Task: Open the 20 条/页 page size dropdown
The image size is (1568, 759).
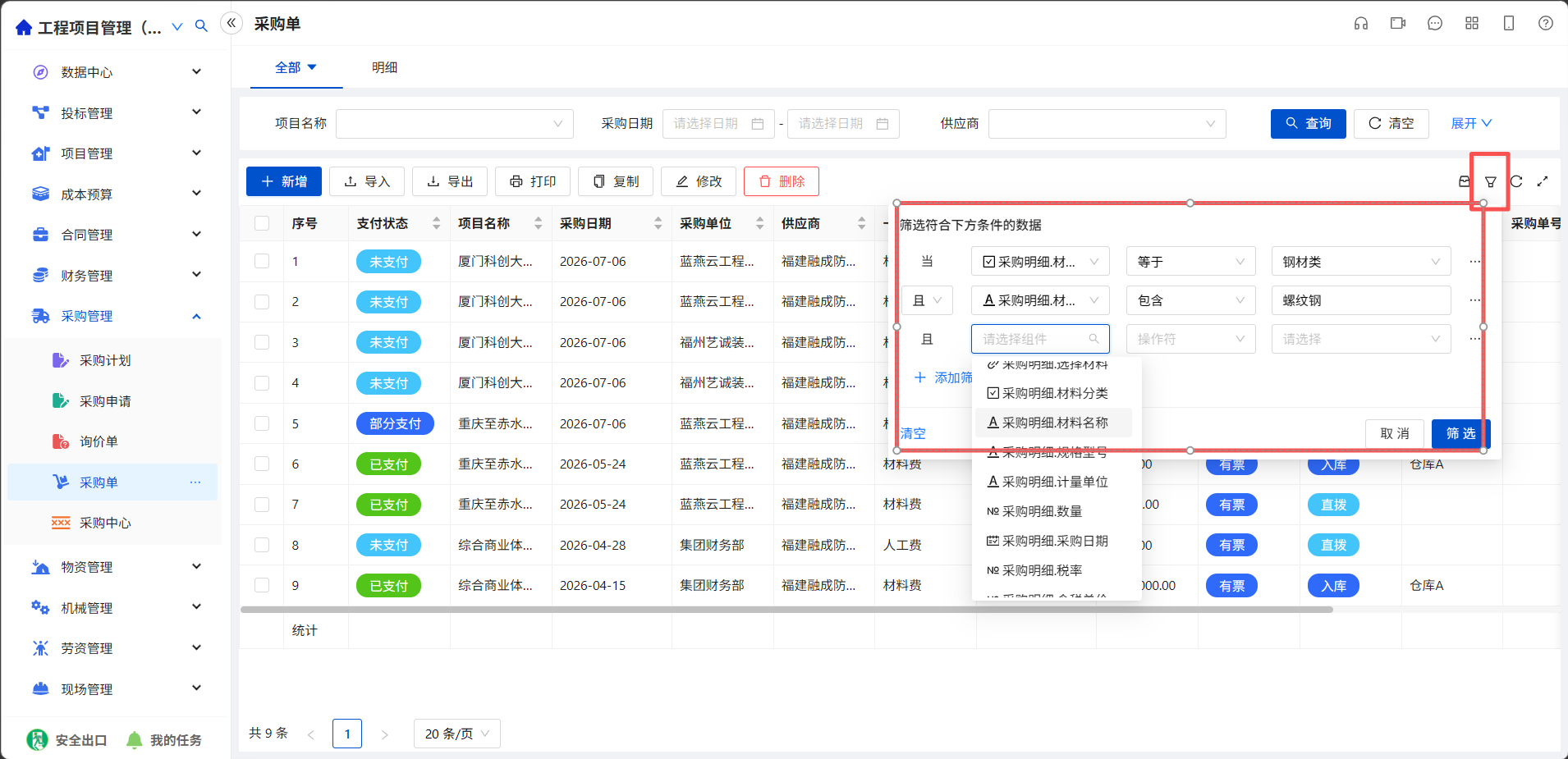Action: [x=457, y=734]
